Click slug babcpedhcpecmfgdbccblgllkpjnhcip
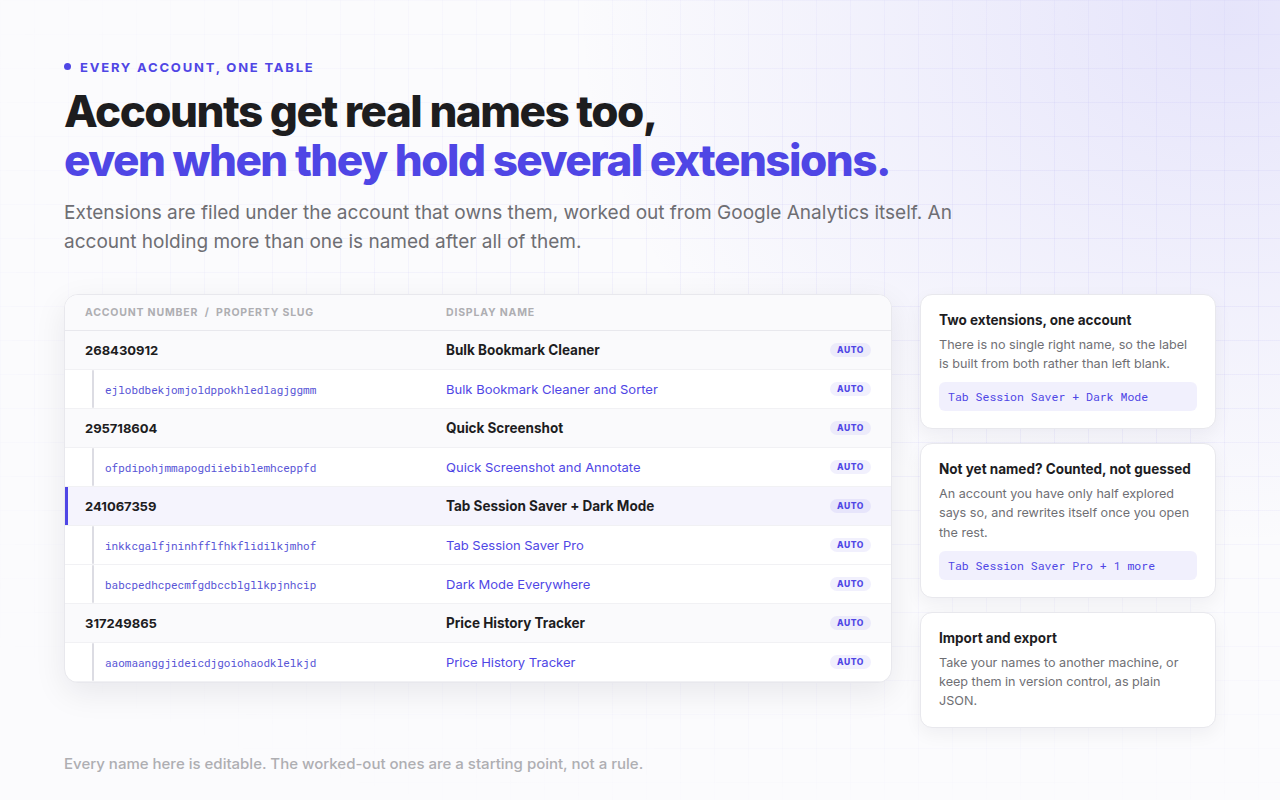Image resolution: width=1280 pixels, height=800 pixels. point(210,585)
